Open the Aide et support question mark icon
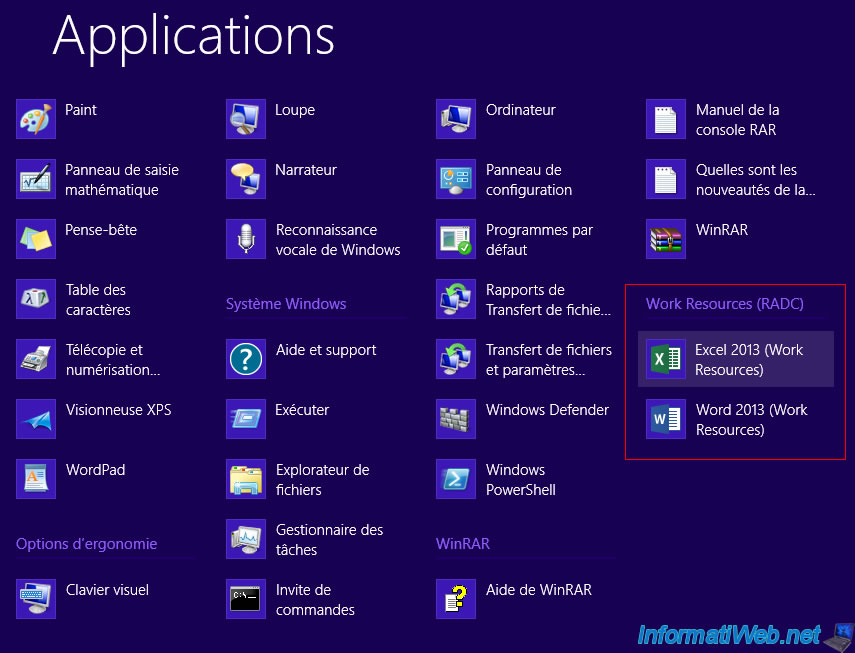Viewport: 855px width, 653px height. click(x=246, y=359)
